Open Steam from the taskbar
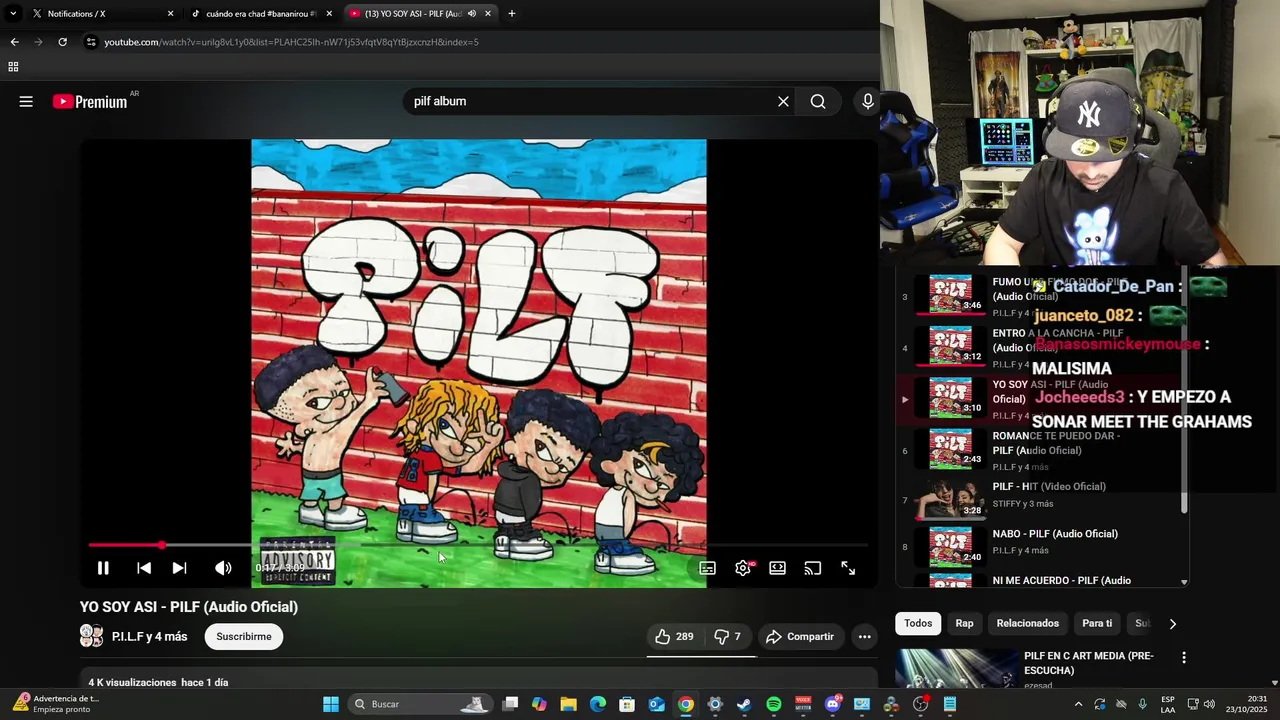Screen dimensions: 1280x720 (744, 704)
